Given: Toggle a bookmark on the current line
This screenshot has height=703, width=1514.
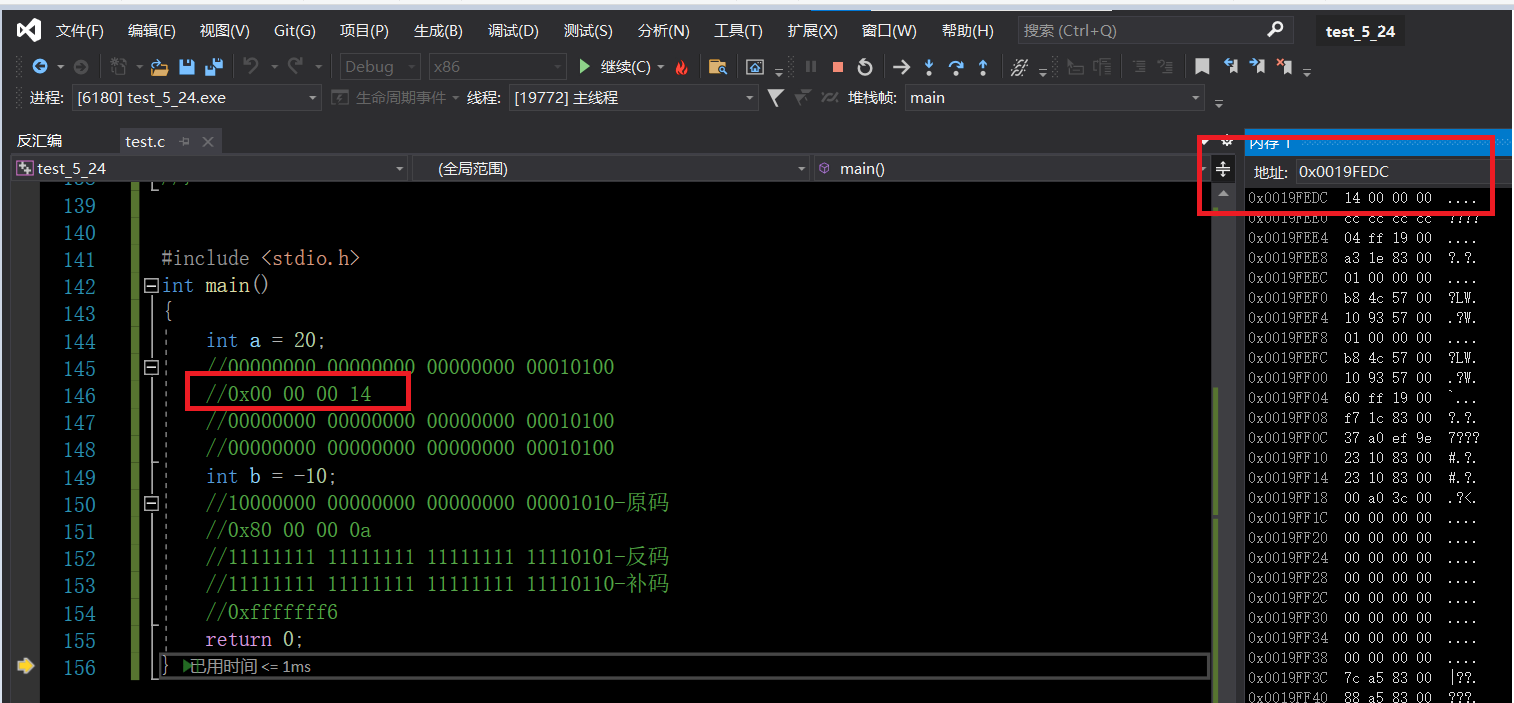Looking at the screenshot, I should pyautogui.click(x=1203, y=67).
